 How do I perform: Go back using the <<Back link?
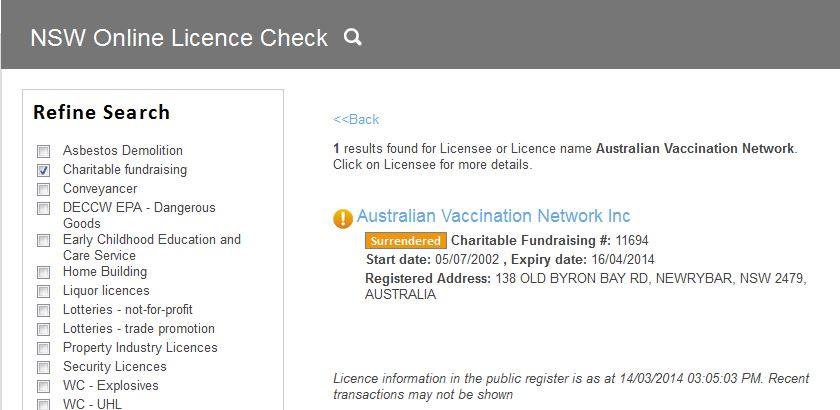[356, 119]
